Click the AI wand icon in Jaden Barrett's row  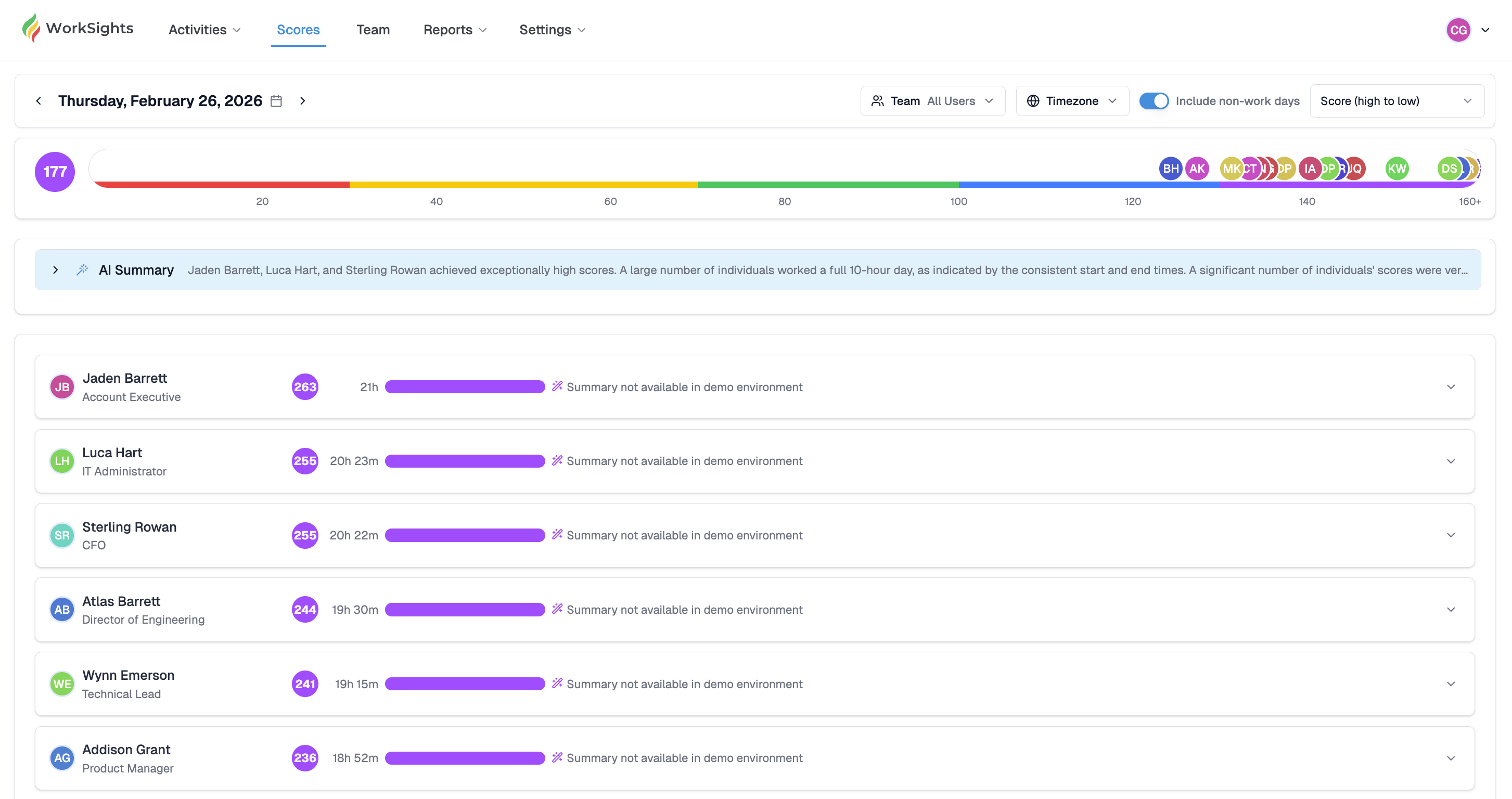pyautogui.click(x=557, y=386)
